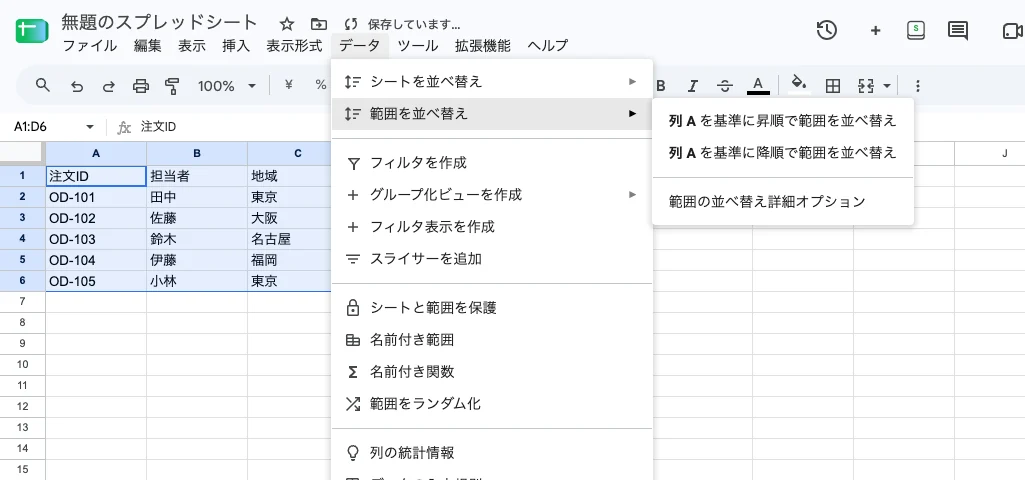Open merge cells dropdown arrow
The width and height of the screenshot is (1025, 480).
point(887,86)
